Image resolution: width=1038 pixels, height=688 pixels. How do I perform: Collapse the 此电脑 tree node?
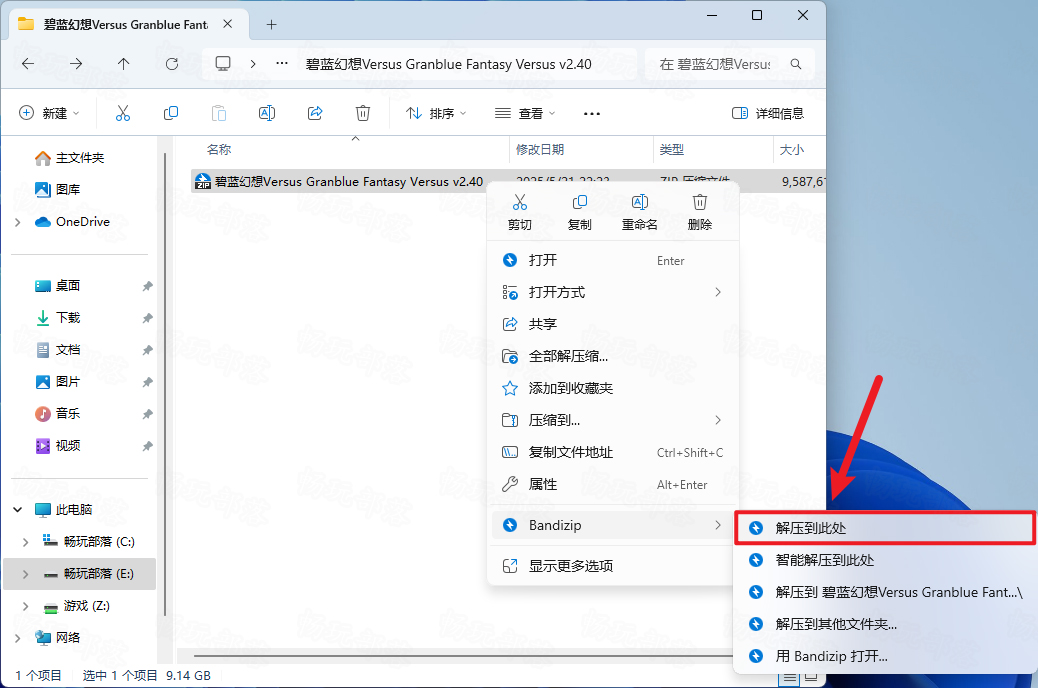(x=18, y=509)
